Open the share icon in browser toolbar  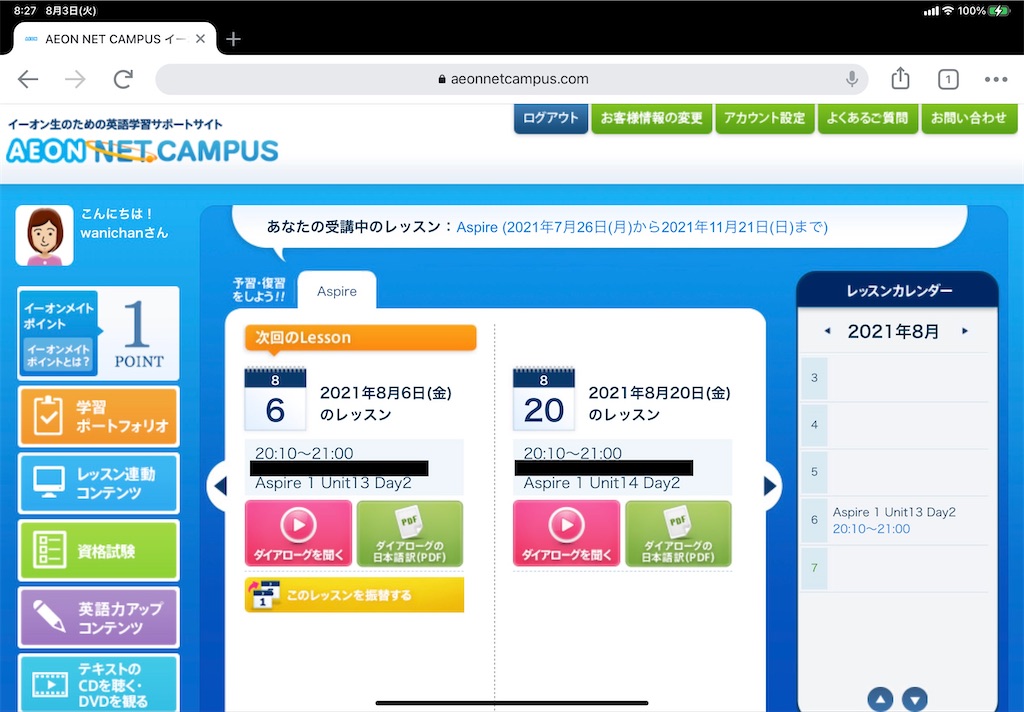(901, 78)
